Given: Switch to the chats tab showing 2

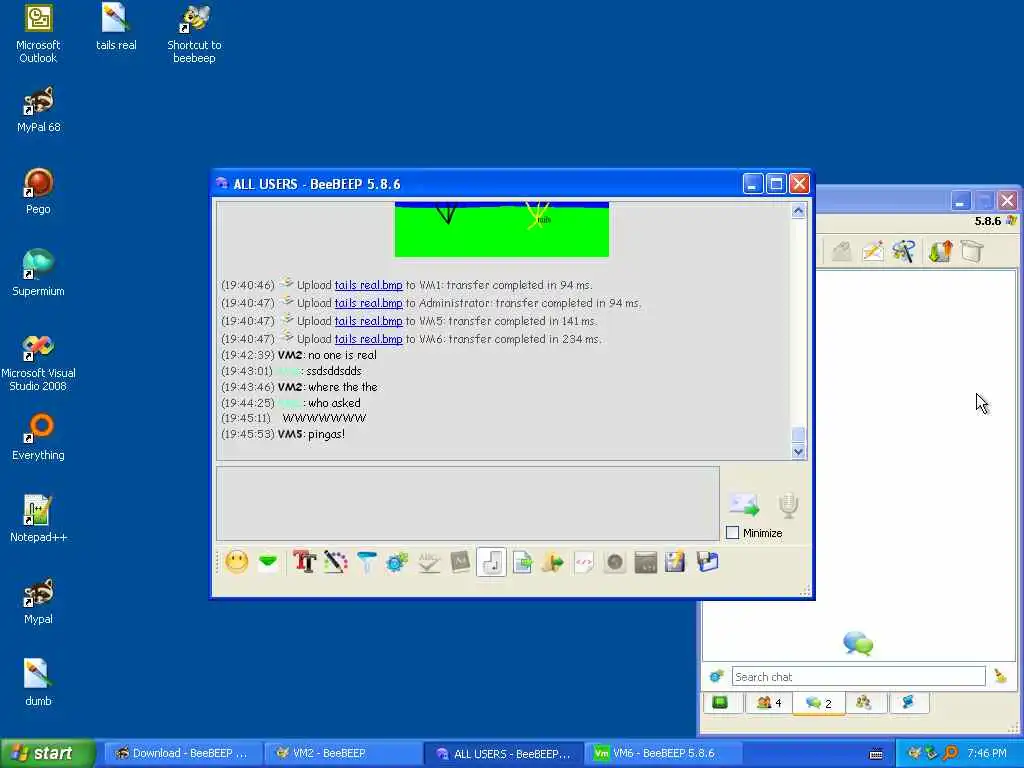Looking at the screenshot, I should pyautogui.click(x=818, y=703).
